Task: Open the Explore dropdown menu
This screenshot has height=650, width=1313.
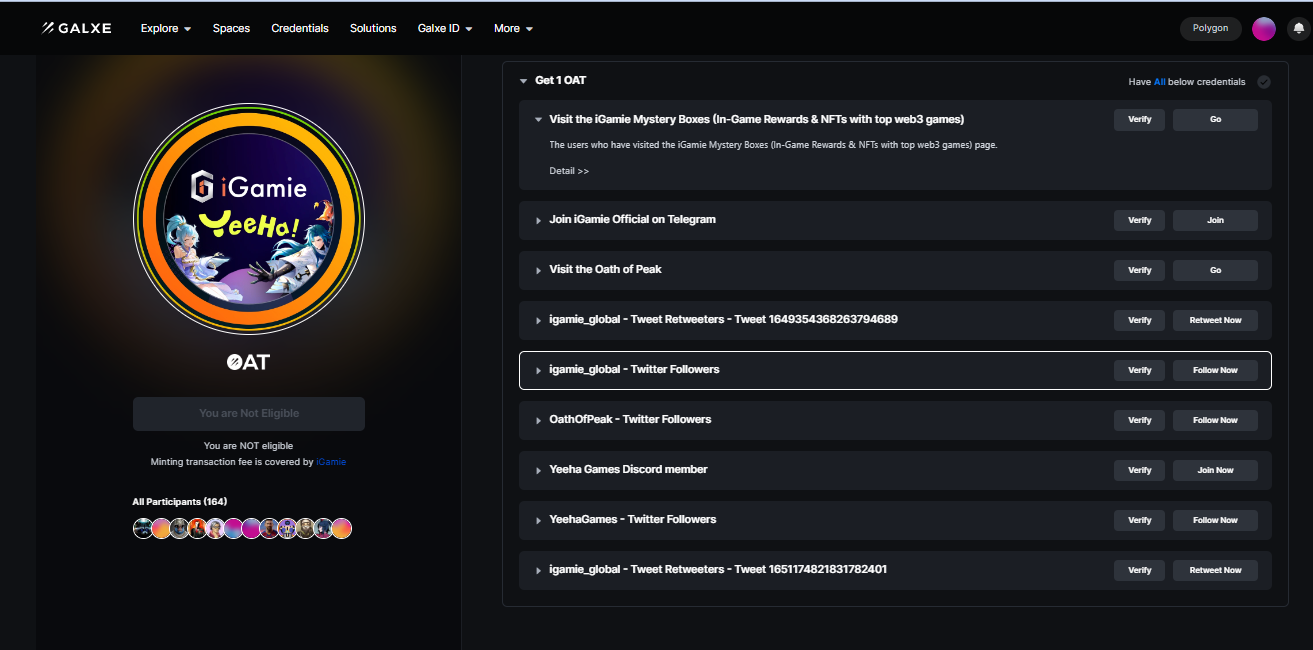Action: tap(166, 28)
